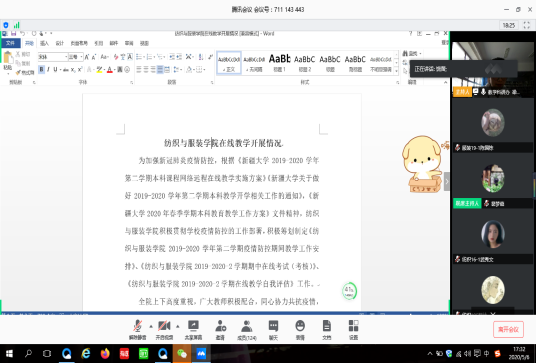536x364 pixels.
Task: Click the Clear Formatting eraser icon
Action: [116, 57]
